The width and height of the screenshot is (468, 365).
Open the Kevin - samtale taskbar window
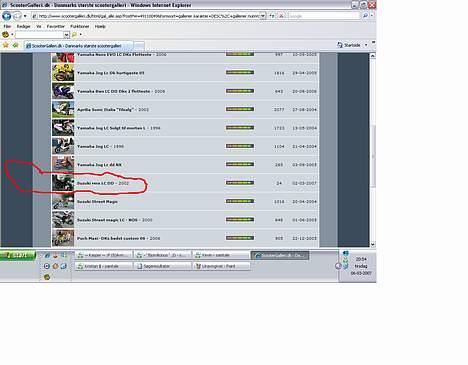point(221,255)
